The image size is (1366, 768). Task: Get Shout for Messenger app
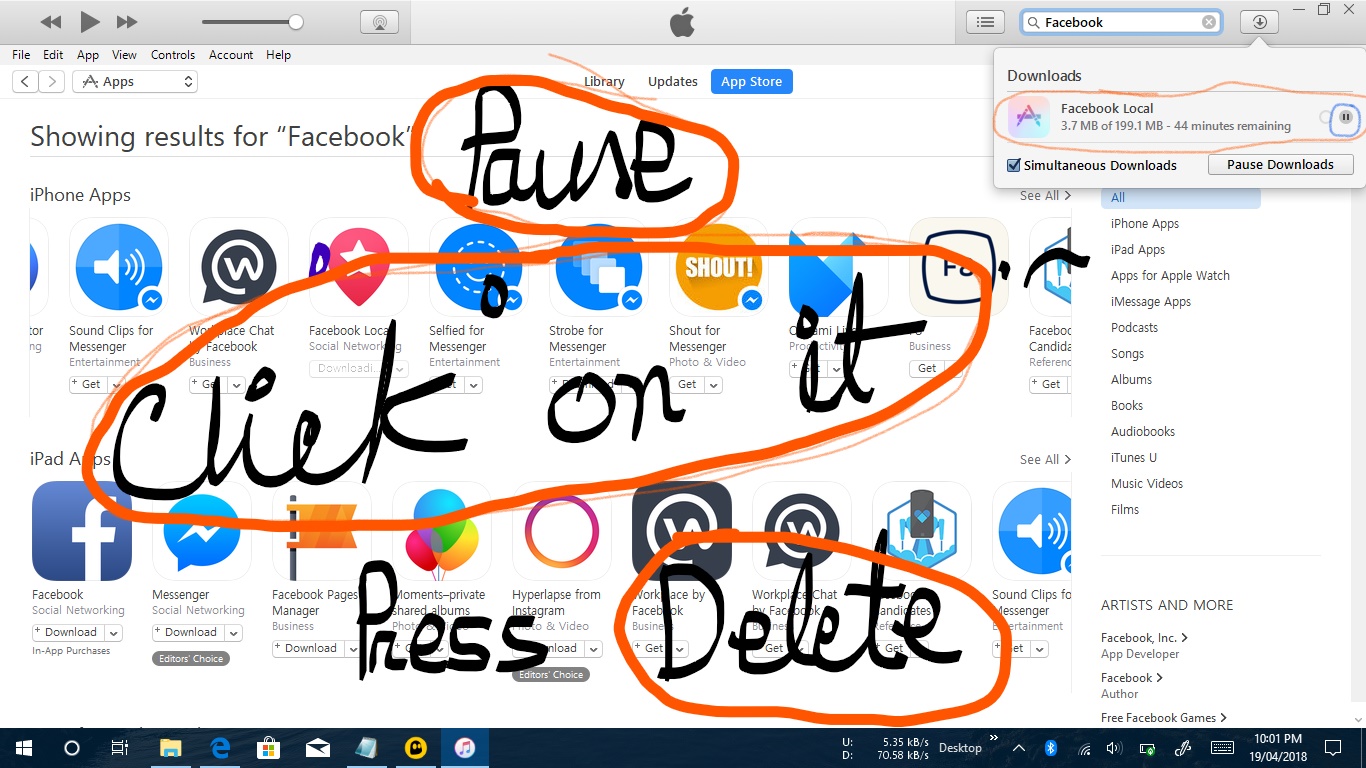tap(688, 384)
